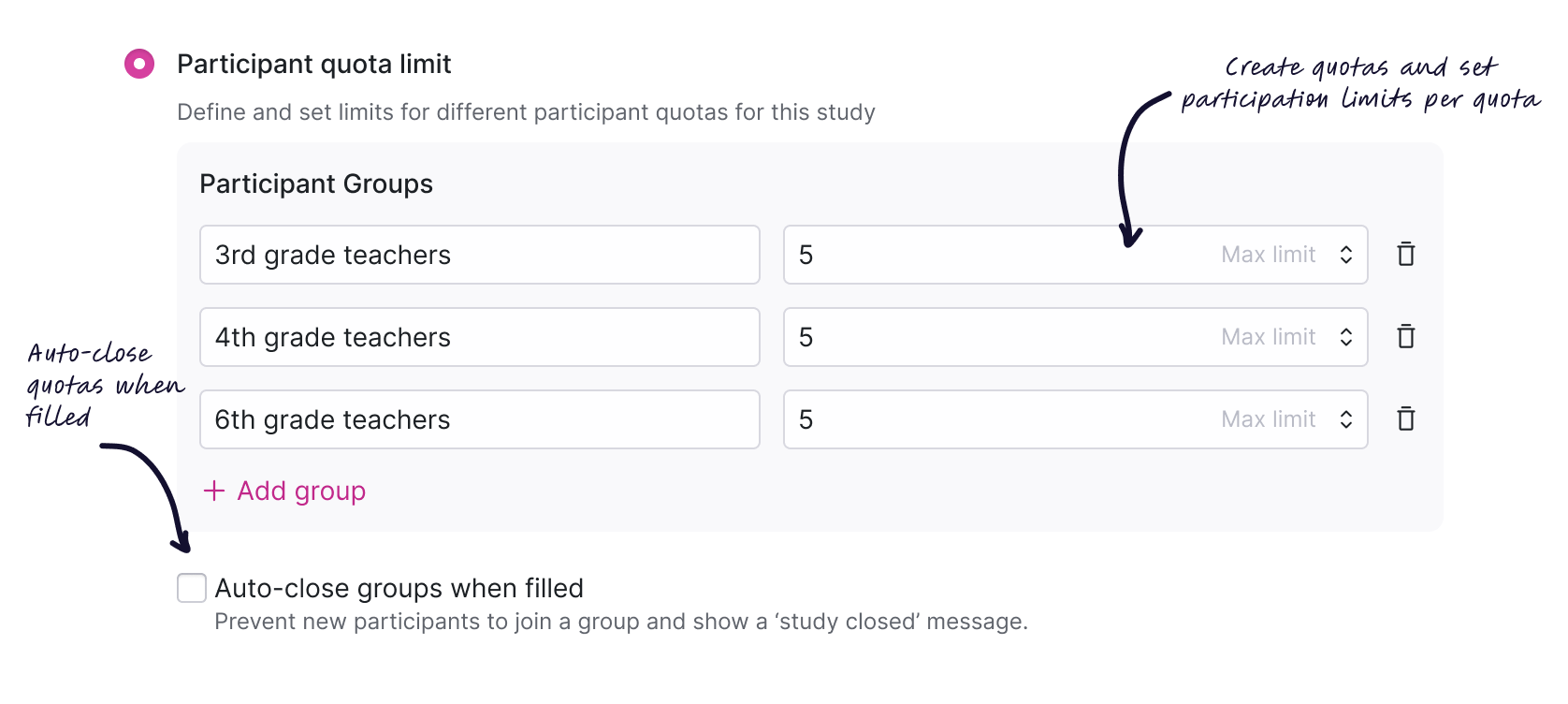Click the stepper arrows for 6th grade limit

[x=1347, y=419]
